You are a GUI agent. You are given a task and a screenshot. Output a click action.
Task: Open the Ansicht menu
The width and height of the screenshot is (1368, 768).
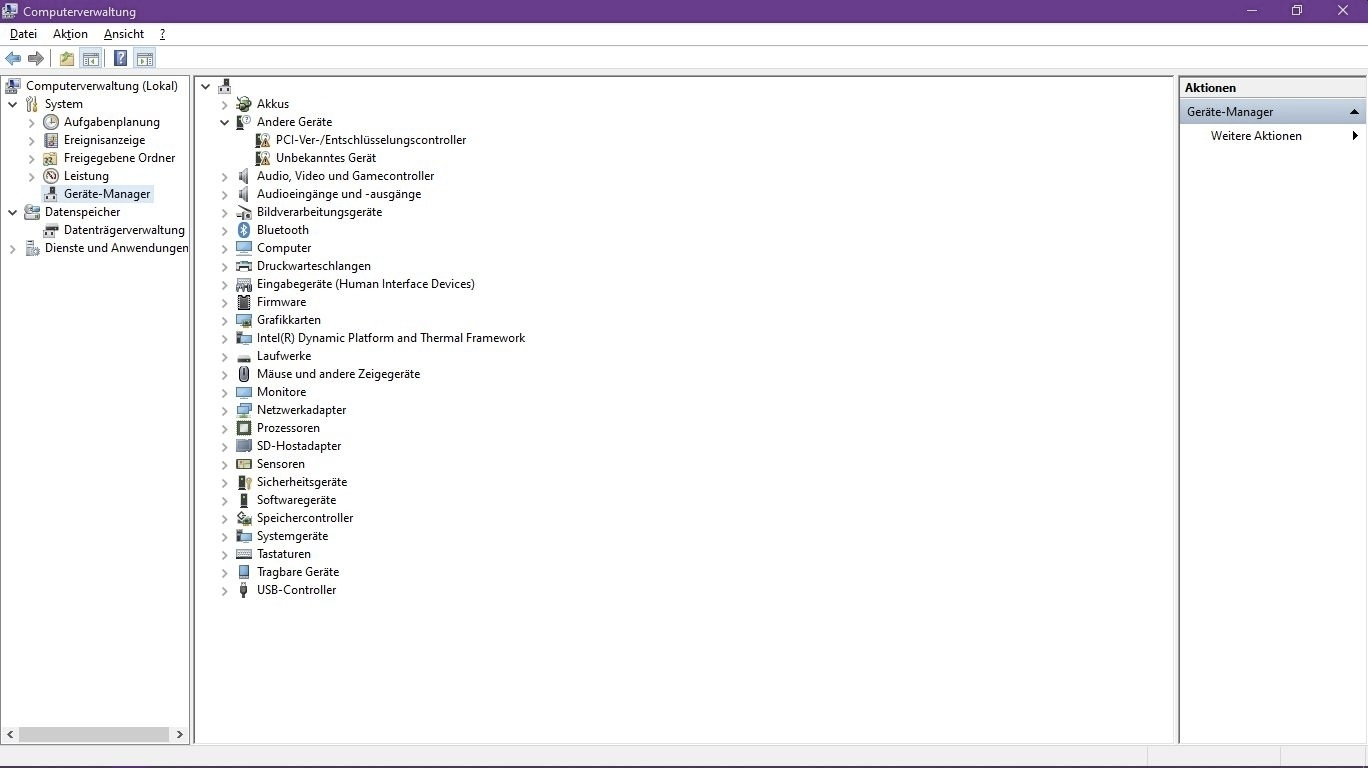point(124,34)
